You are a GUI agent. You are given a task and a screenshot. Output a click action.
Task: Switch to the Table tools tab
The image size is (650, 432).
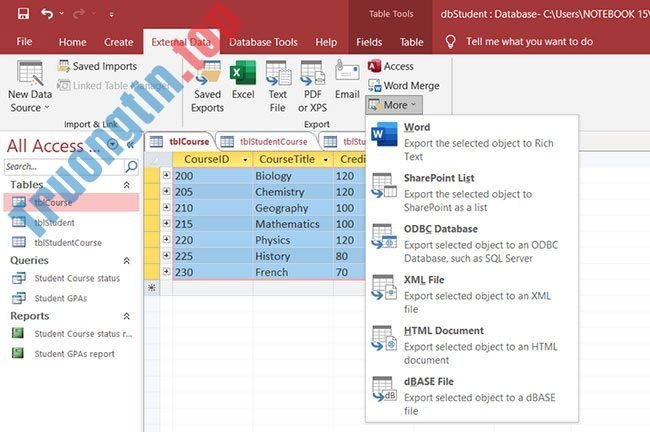coord(411,42)
